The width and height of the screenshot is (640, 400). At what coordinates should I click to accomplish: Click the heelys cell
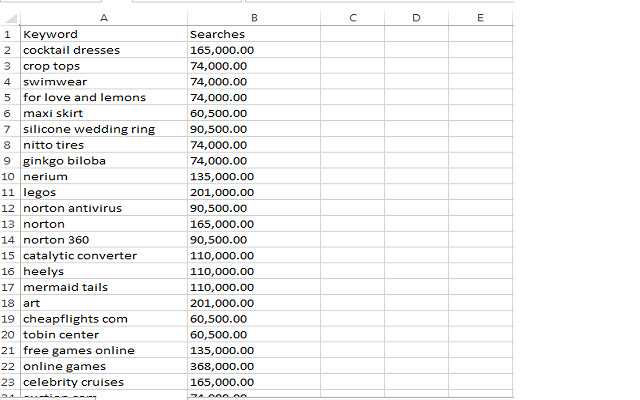click(x=104, y=271)
